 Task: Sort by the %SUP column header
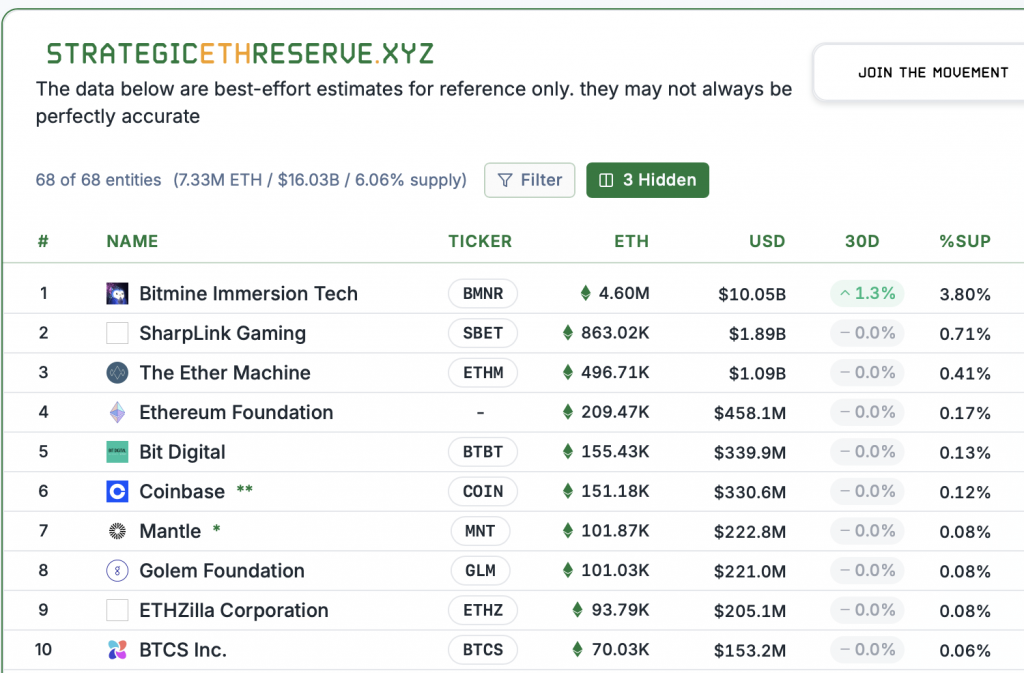pos(964,241)
